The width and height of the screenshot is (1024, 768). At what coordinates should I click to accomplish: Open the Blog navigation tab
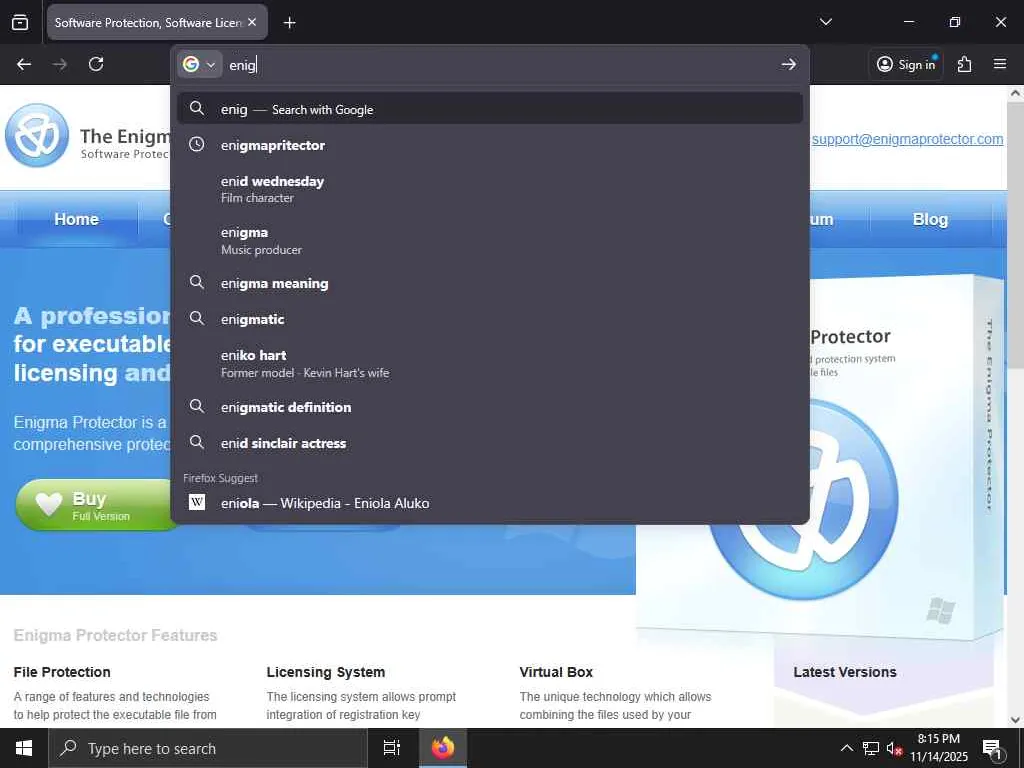[x=930, y=219]
